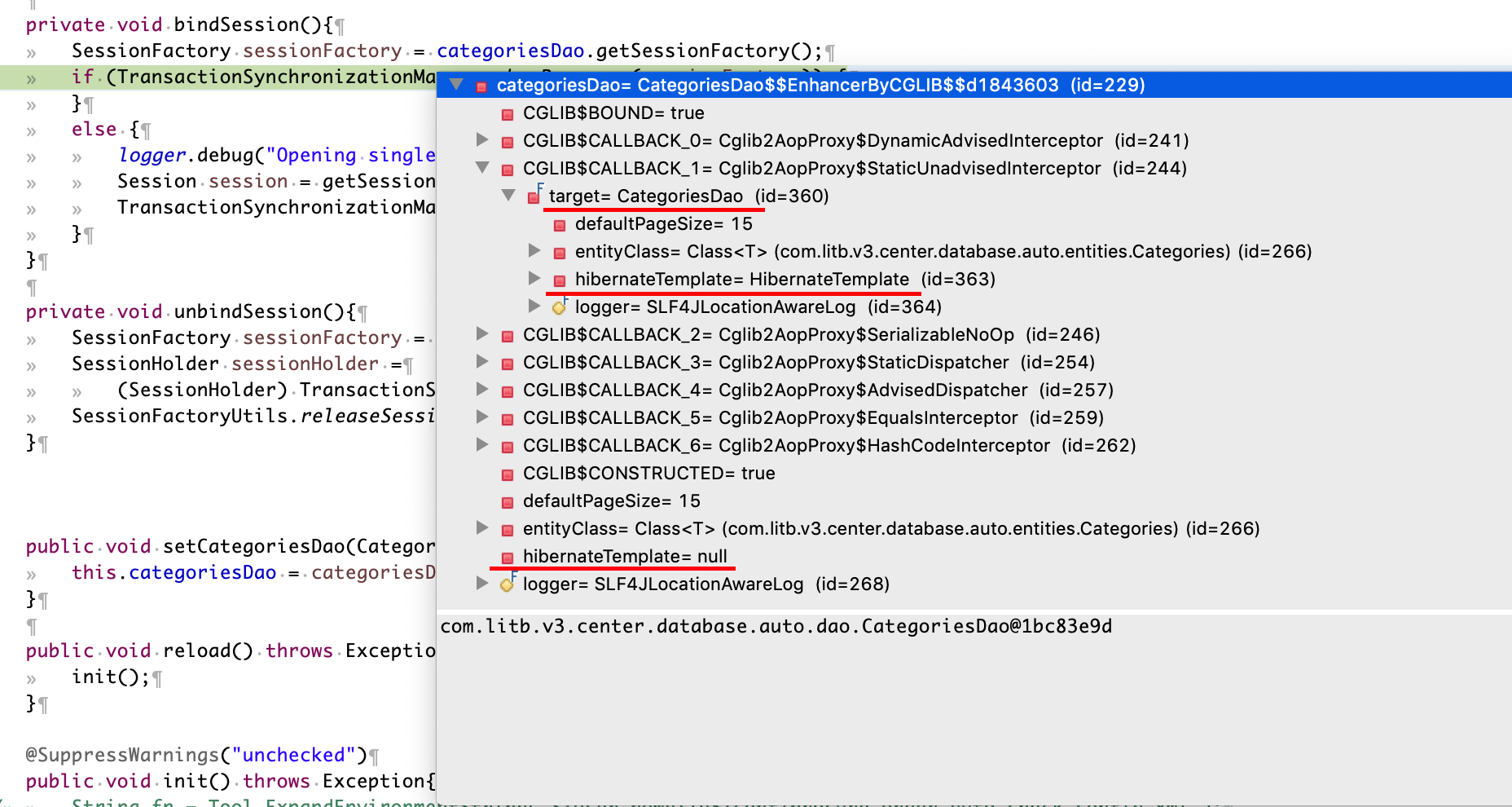This screenshot has width=1512, height=807.
Task: Expand CGLIB$CALLBACK_6 HashCodeInterceptor node
Action: pos(482,445)
